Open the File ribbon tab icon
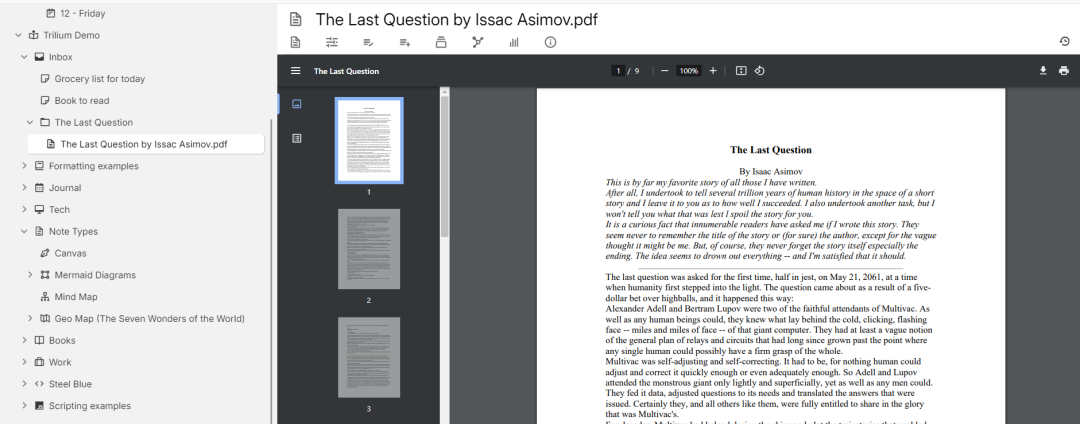 pos(295,42)
